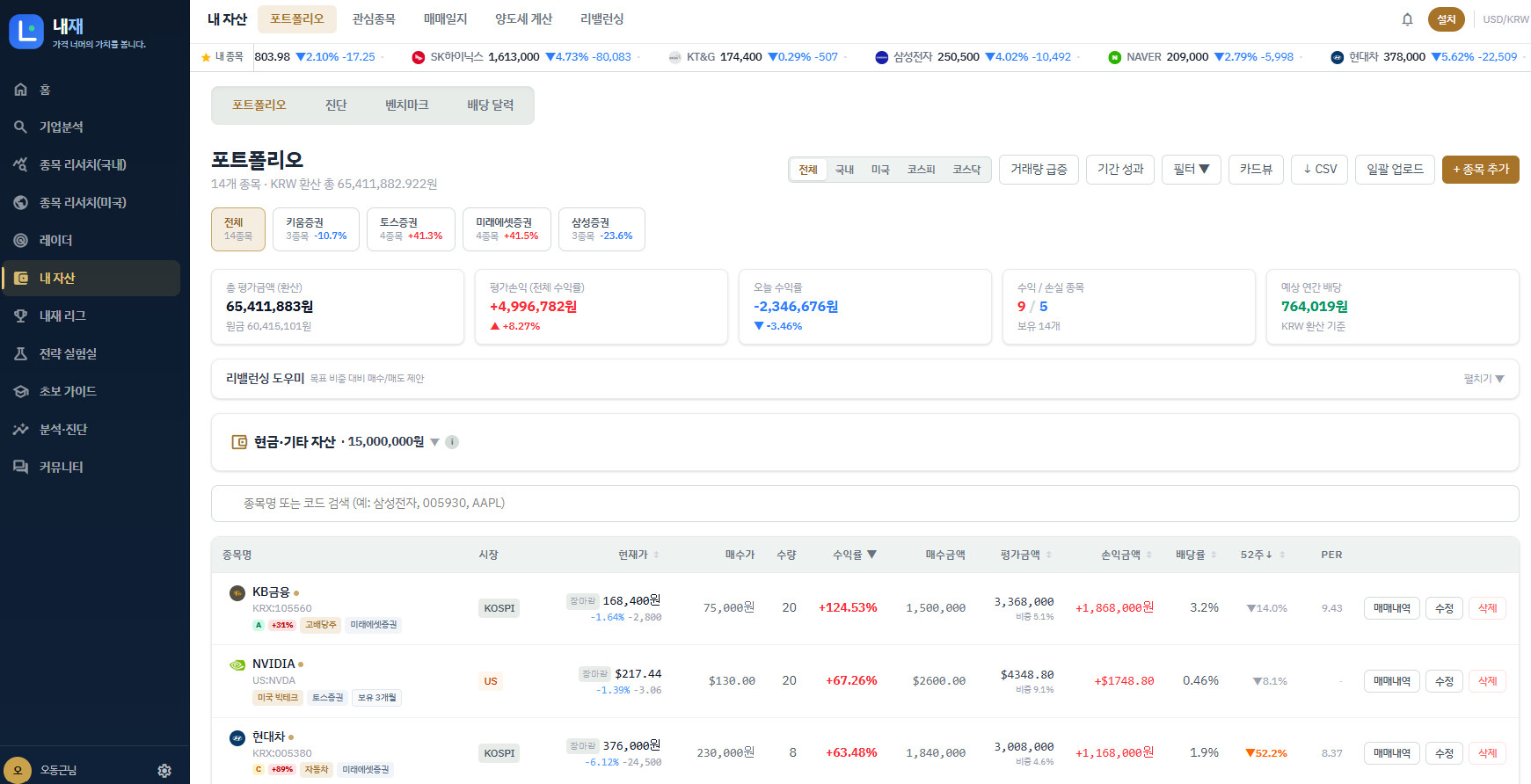This screenshot has width=1531, height=784.
Task: Click info icon beside 현금·기타 자산
Action: coord(452,442)
